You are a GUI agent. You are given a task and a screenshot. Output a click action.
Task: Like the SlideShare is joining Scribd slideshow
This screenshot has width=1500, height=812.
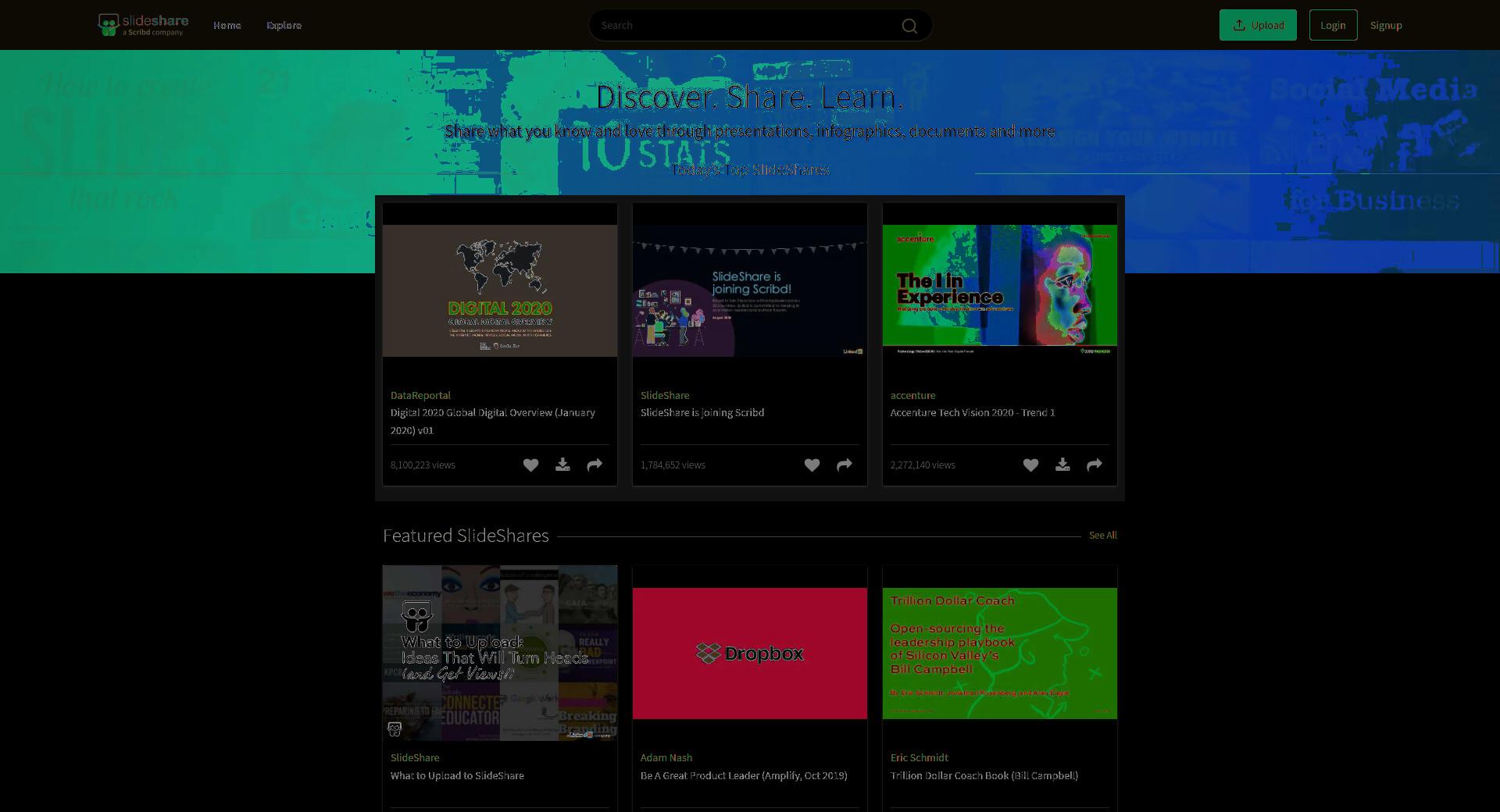pyautogui.click(x=812, y=465)
